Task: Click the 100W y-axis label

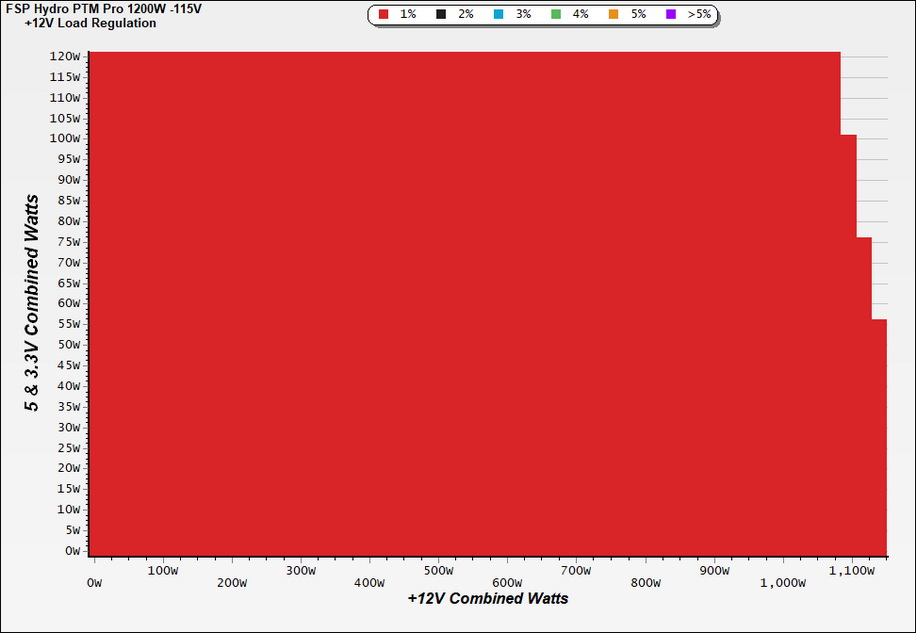Action: 65,138
